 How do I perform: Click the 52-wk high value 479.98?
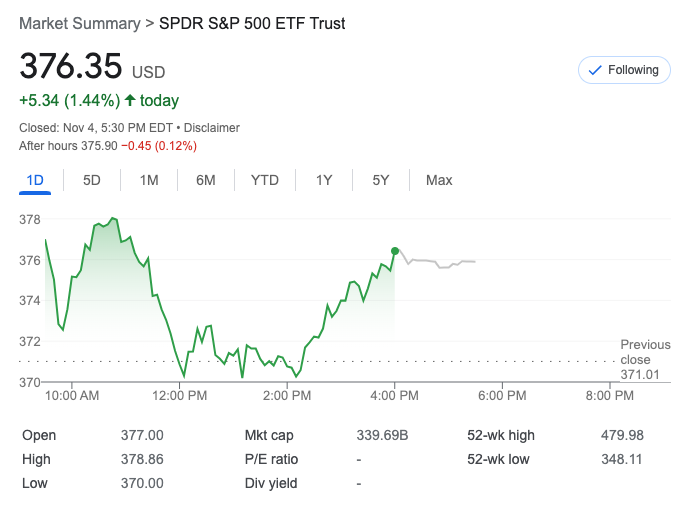coord(623,435)
